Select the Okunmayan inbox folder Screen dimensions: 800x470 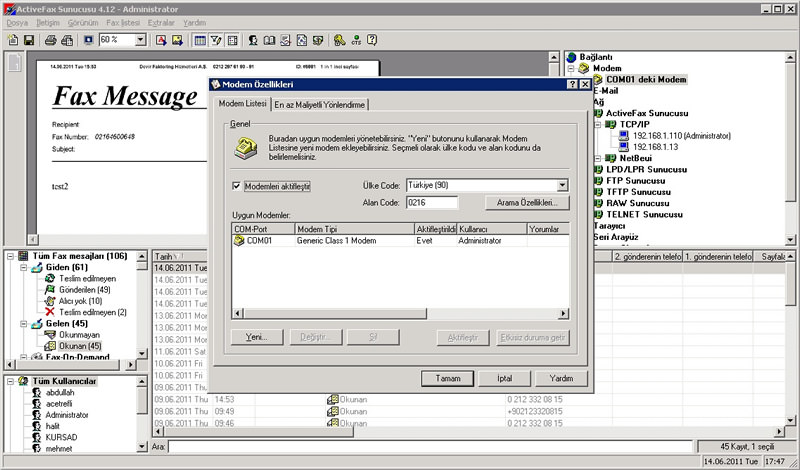(79, 335)
